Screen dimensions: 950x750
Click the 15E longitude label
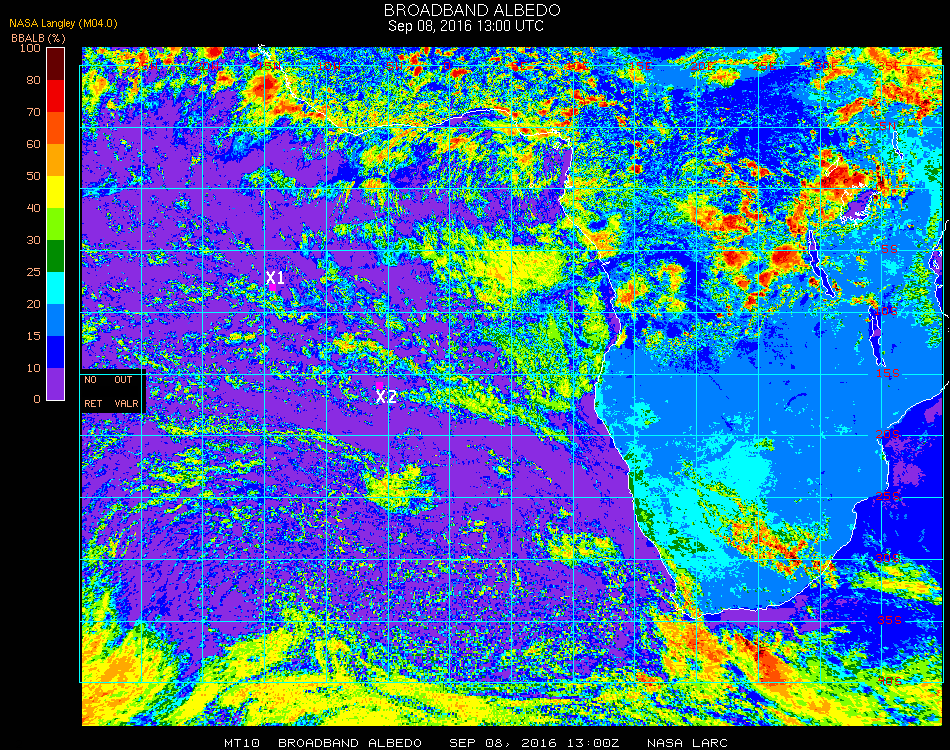[x=640, y=66]
